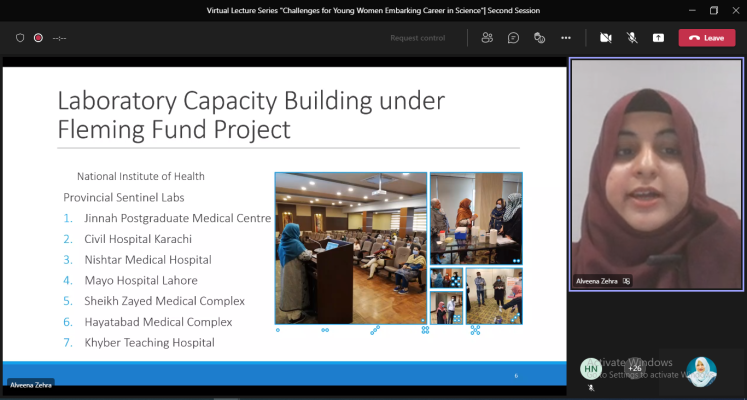
Task: Unmute the microphone
Action: 632,38
